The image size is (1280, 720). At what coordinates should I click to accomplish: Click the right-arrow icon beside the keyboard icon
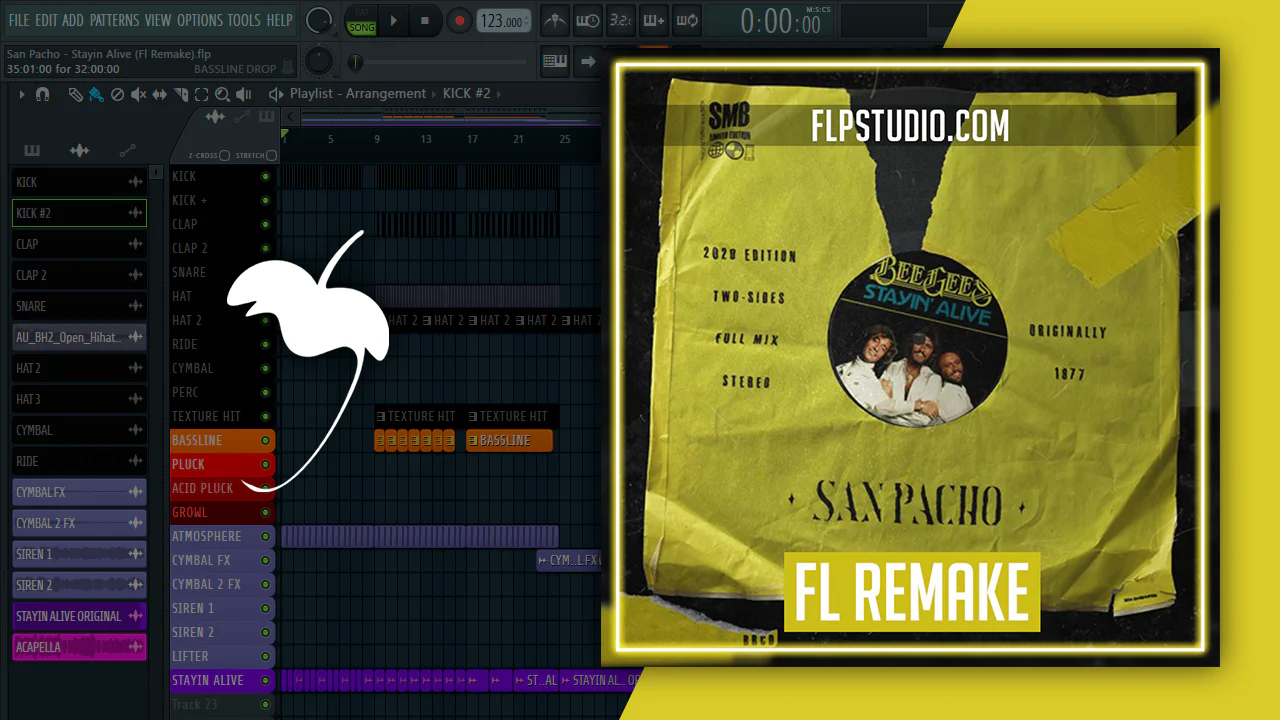tap(588, 61)
